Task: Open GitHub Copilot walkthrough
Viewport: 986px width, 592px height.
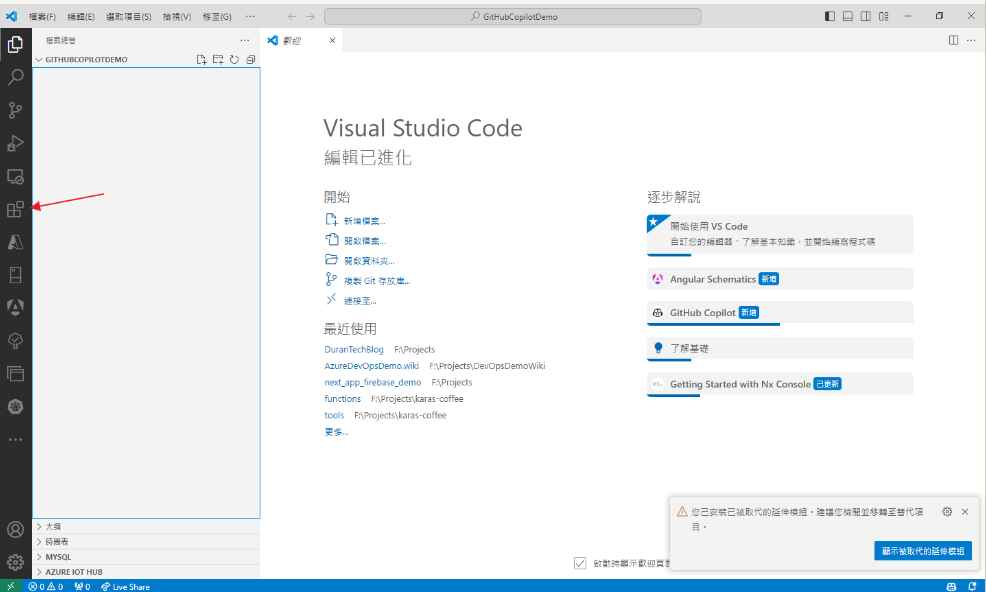Action: click(x=780, y=313)
